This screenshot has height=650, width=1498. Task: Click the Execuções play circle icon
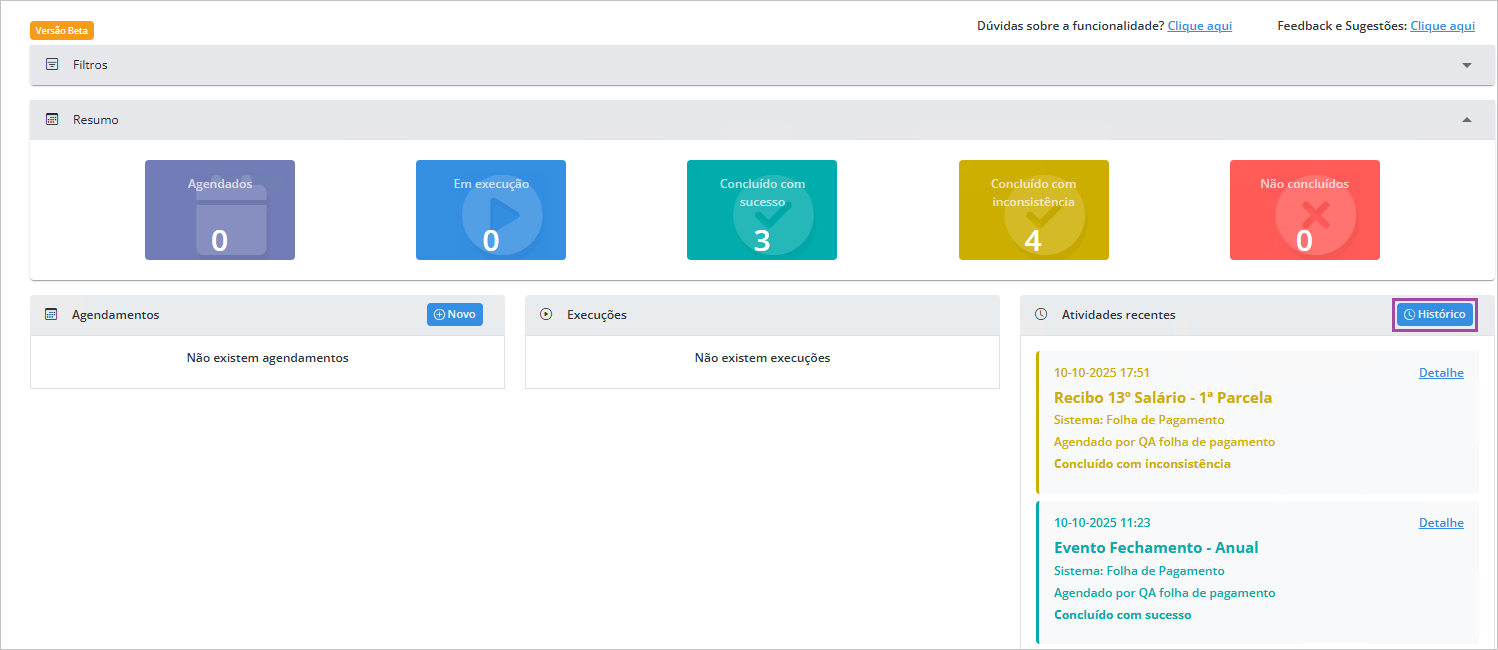pos(546,315)
